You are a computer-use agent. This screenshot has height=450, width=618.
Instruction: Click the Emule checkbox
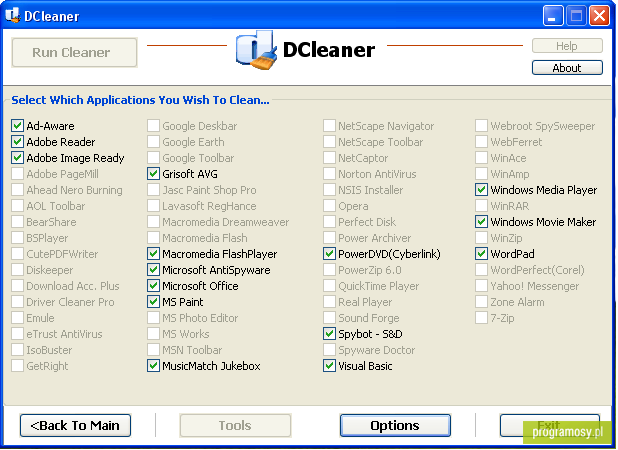(17, 318)
